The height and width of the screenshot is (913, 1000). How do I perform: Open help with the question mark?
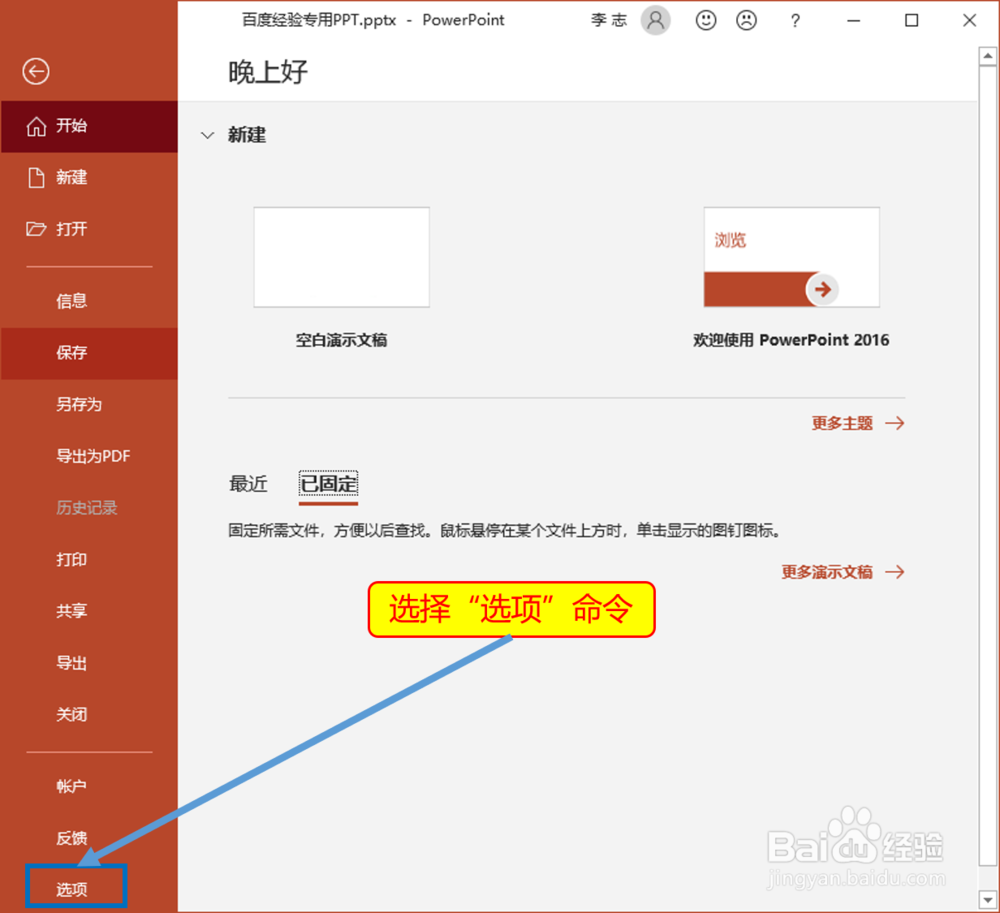(795, 21)
